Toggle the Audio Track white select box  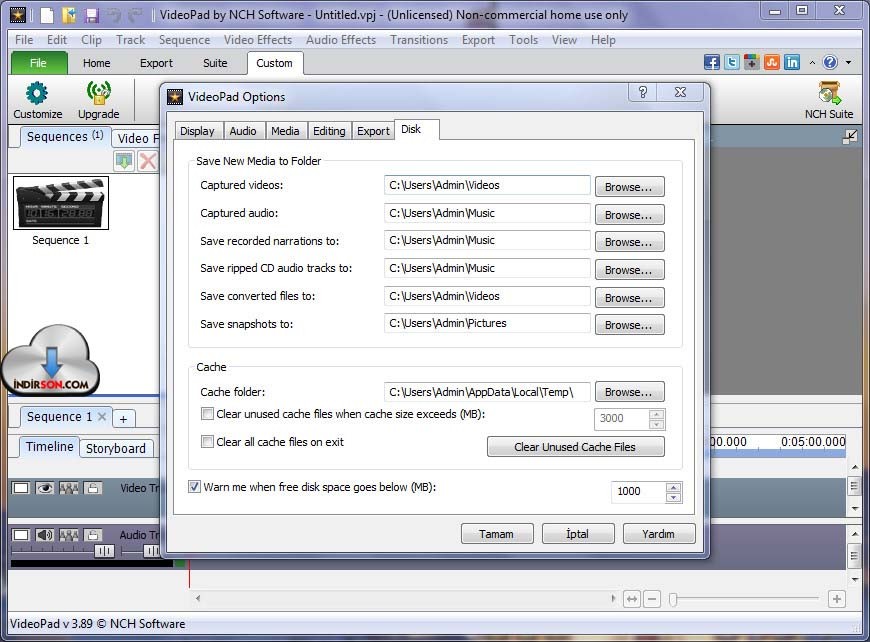[21, 535]
